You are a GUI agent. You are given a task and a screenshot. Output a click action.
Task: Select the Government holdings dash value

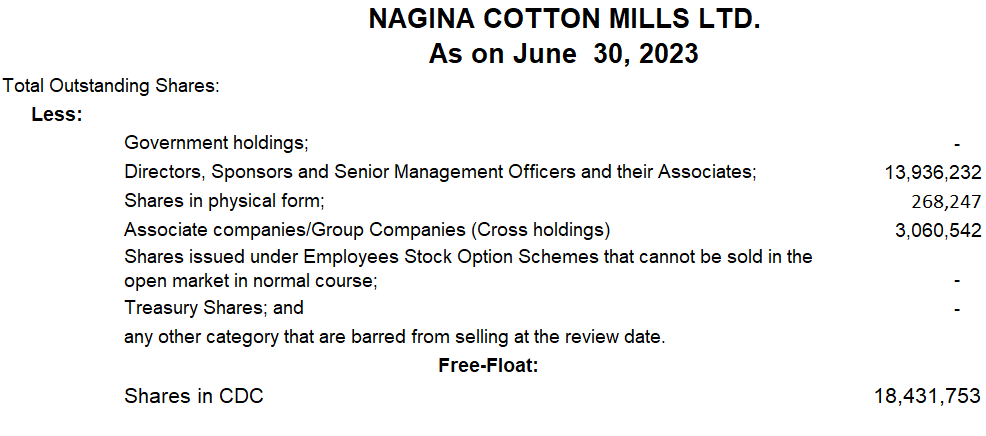957,145
